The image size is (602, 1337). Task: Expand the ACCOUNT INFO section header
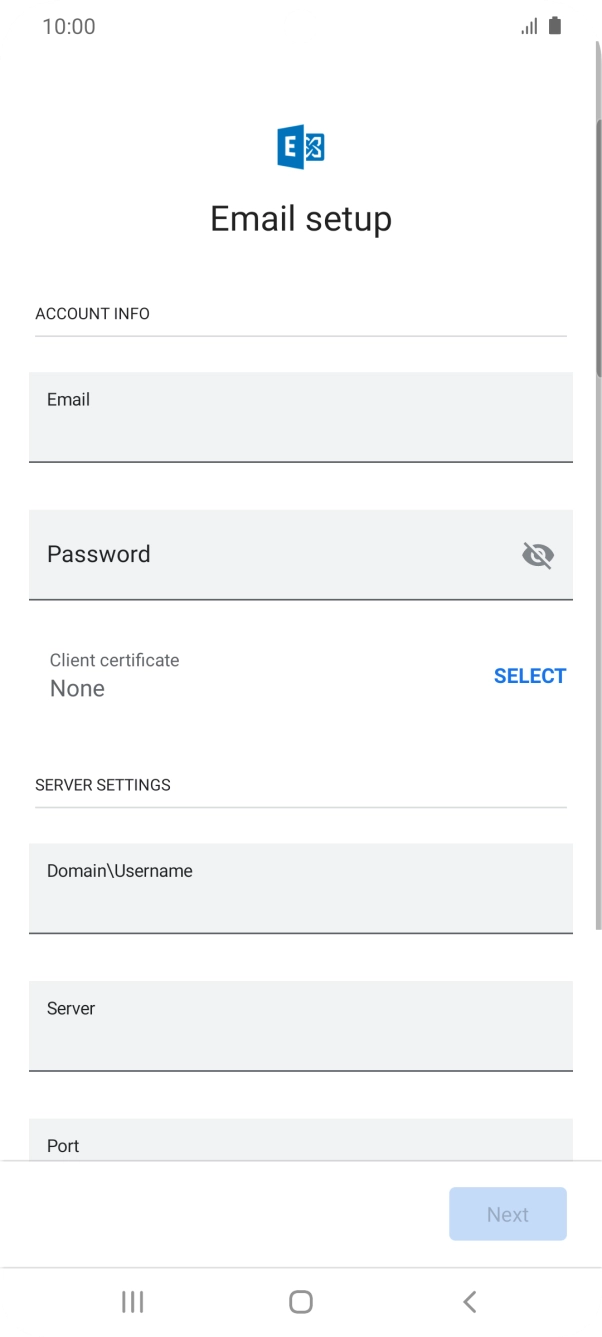92,313
